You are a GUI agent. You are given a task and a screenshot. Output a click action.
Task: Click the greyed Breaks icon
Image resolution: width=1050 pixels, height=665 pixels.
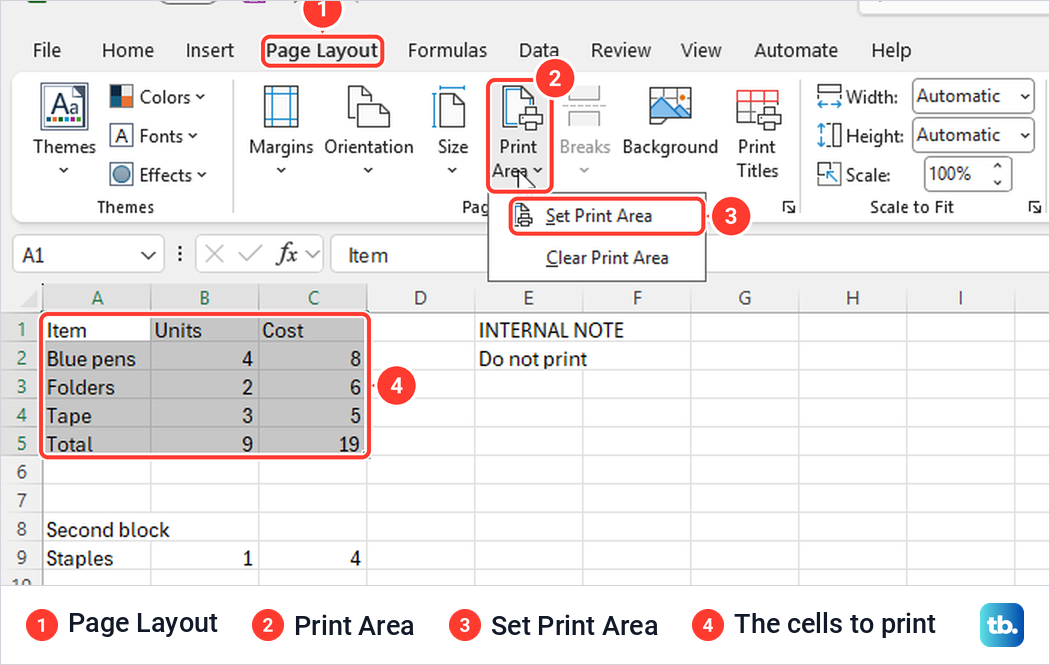[584, 106]
